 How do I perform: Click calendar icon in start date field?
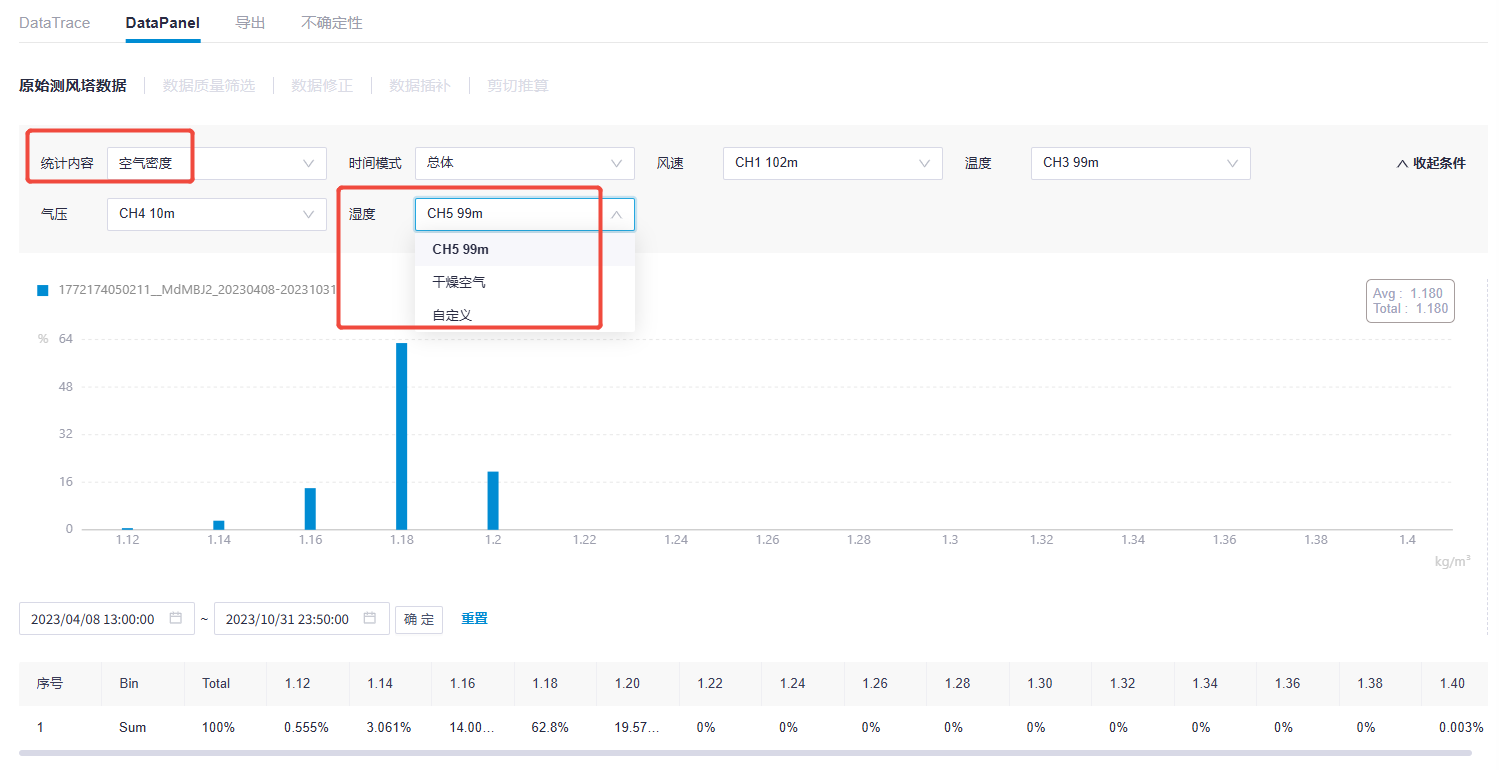click(x=176, y=618)
